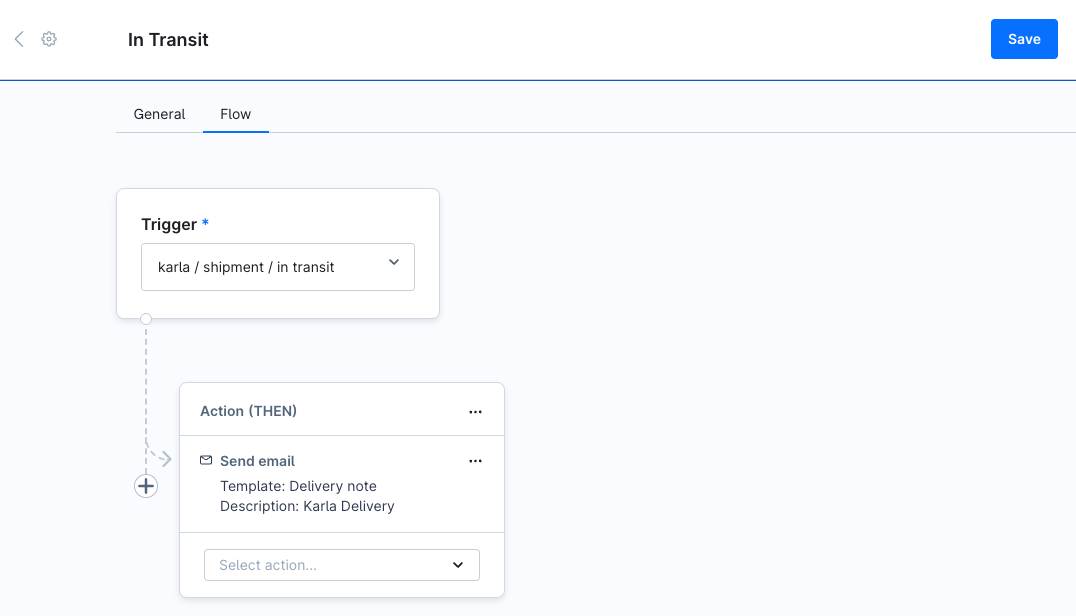Screen dimensions: 1076x616
Task: Click the Template: Delivery note text
Action: pyautogui.click(x=298, y=485)
